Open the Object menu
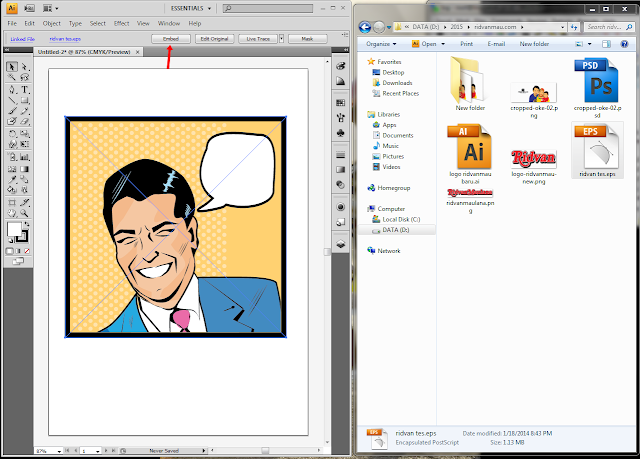 tap(52, 23)
